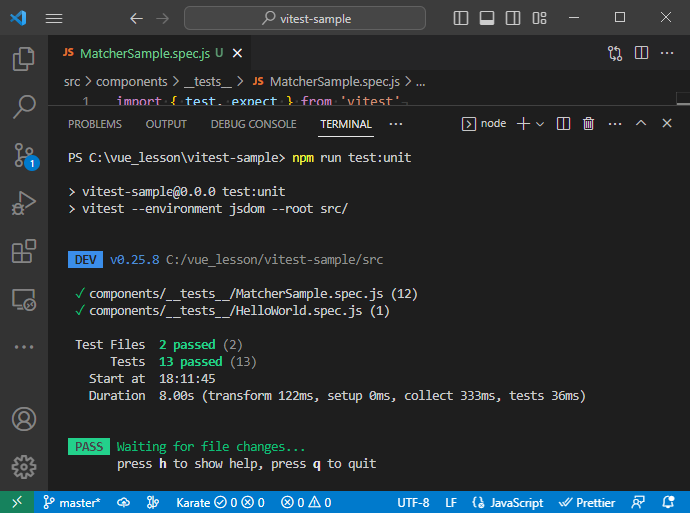Kill the terminal with trash icon
690x513 pixels.
(588, 124)
